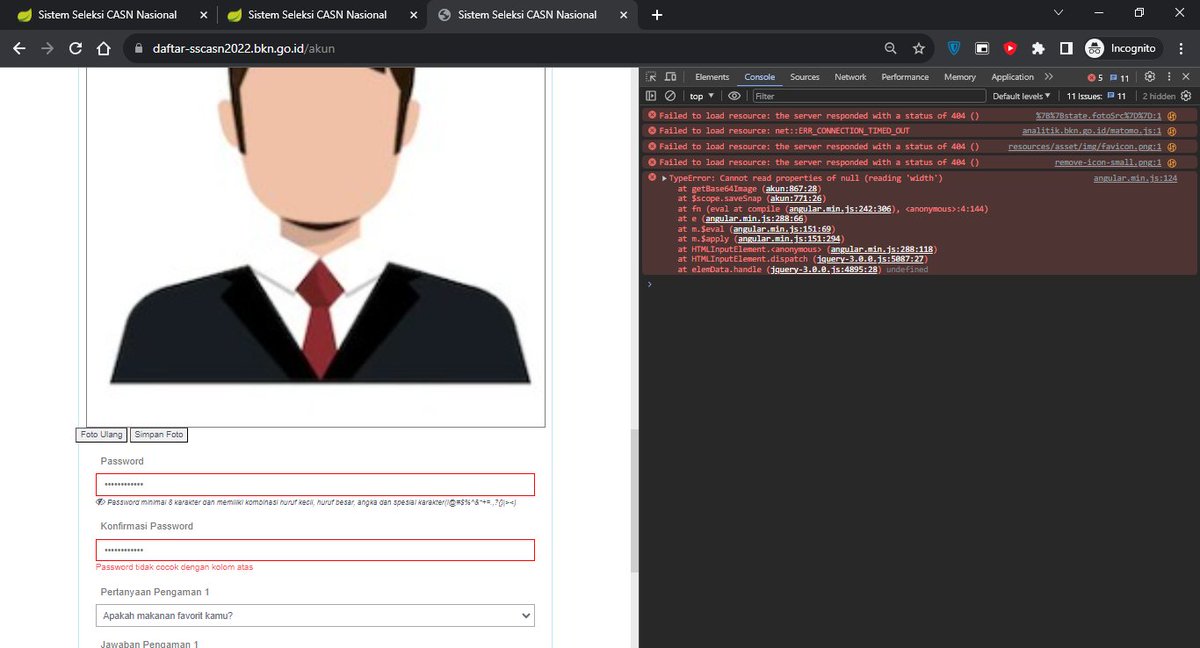Open the red shield play extension
This screenshot has height=648, width=1200.
point(1010,48)
